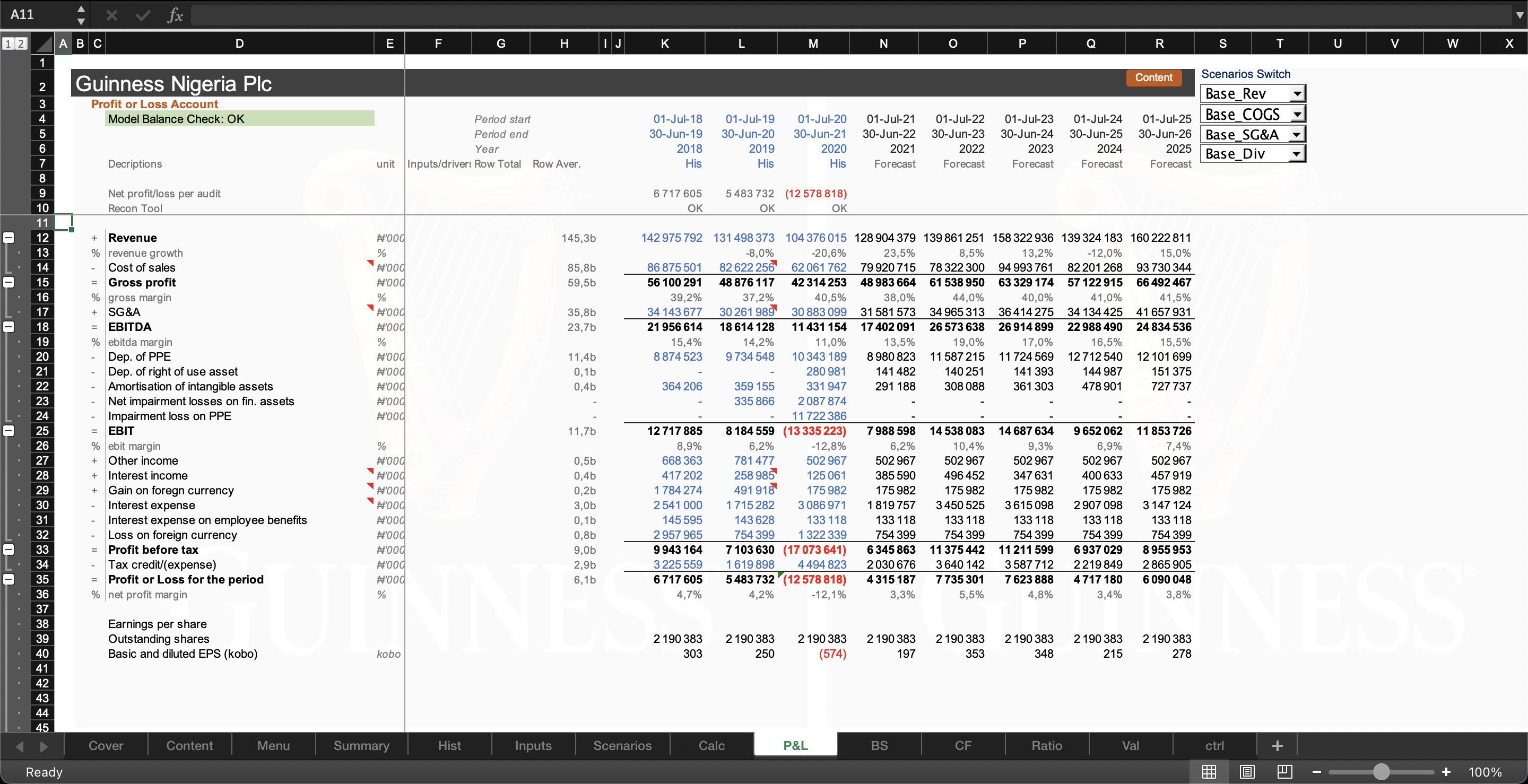Select Profit before tax 2021 value 6 345 863
The width and height of the screenshot is (1528, 784).
pos(884,550)
